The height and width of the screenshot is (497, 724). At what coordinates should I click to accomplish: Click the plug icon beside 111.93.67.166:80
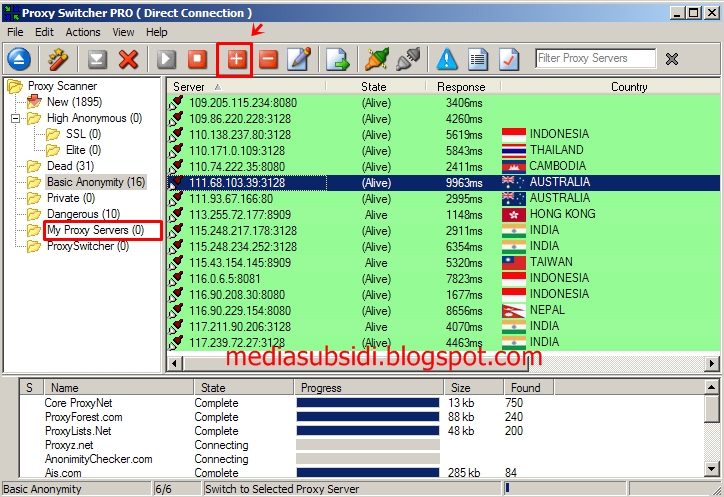[176, 199]
